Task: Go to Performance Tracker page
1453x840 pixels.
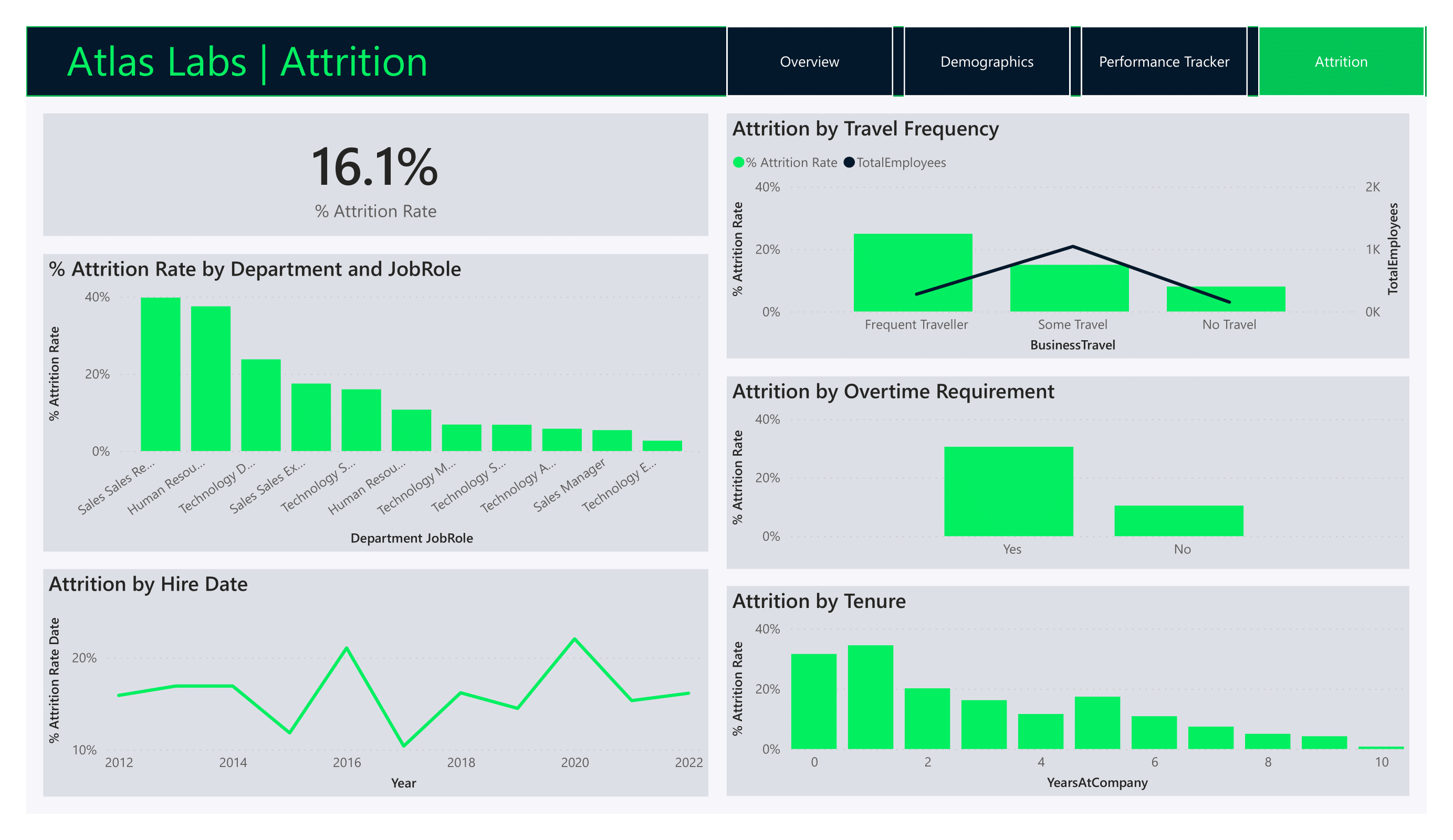Action: (x=1164, y=62)
